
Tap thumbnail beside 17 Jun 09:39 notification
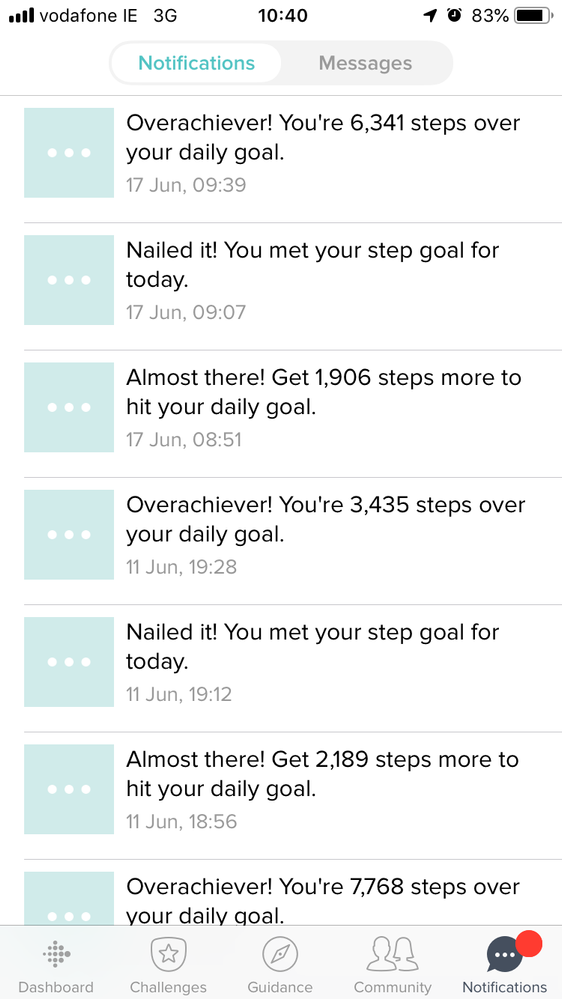[69, 152]
